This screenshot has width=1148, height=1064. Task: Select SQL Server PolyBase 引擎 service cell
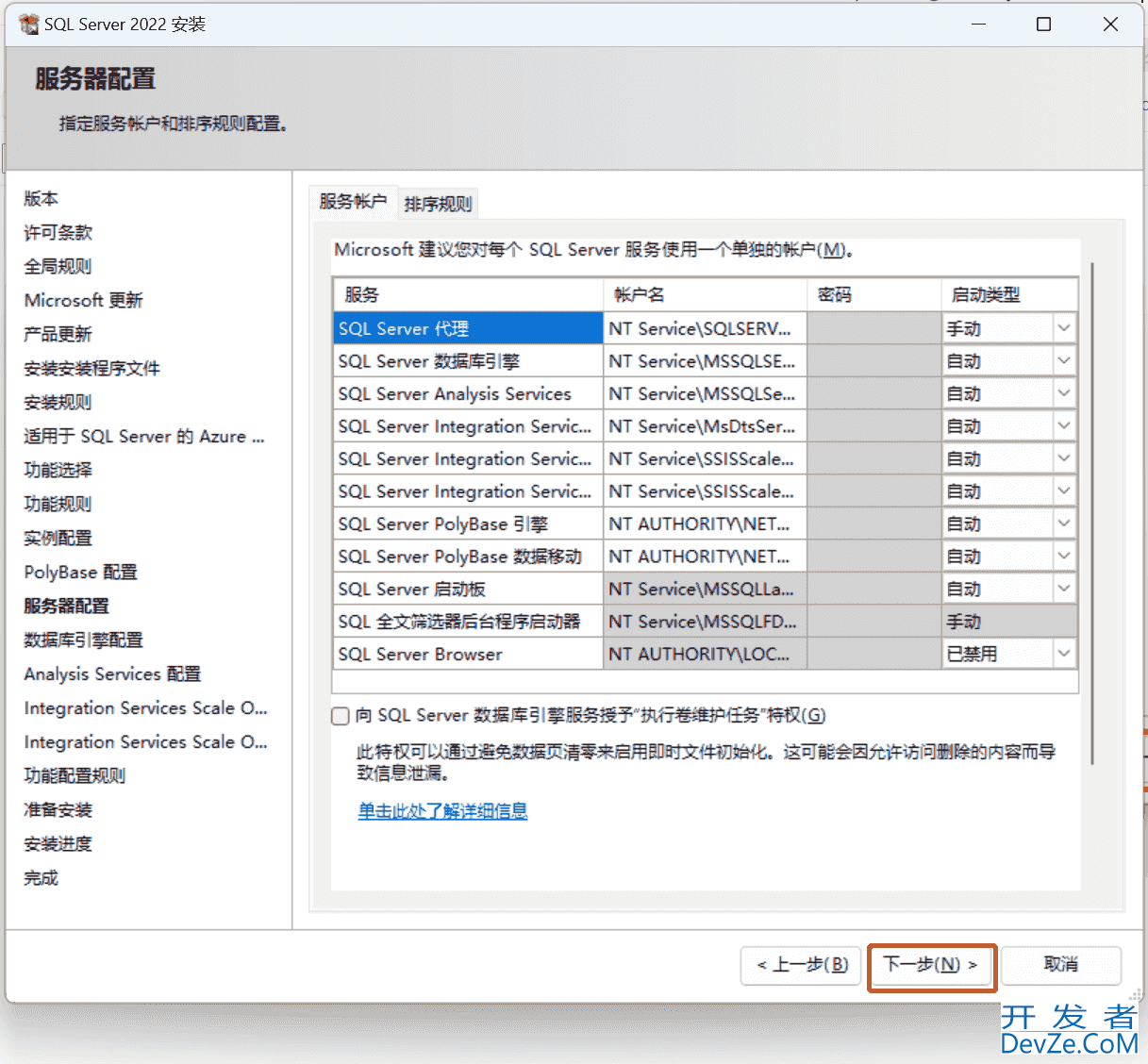click(468, 524)
